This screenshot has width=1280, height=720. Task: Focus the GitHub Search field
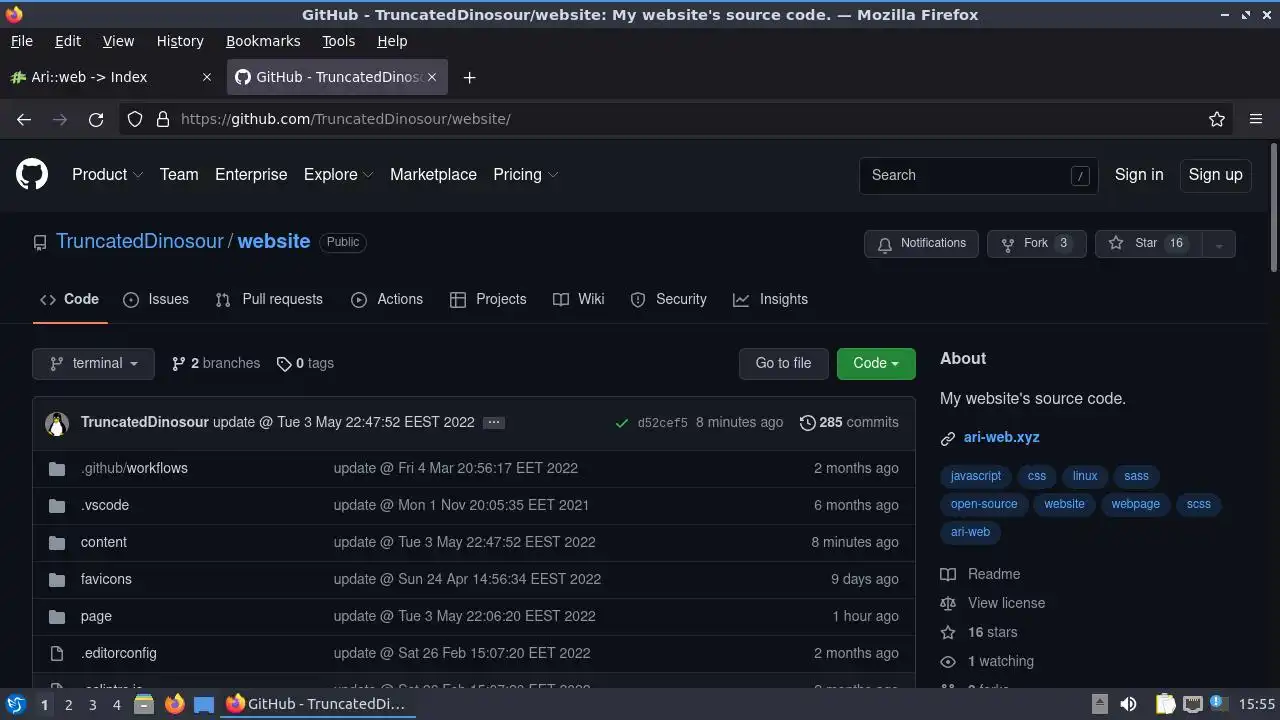point(978,175)
